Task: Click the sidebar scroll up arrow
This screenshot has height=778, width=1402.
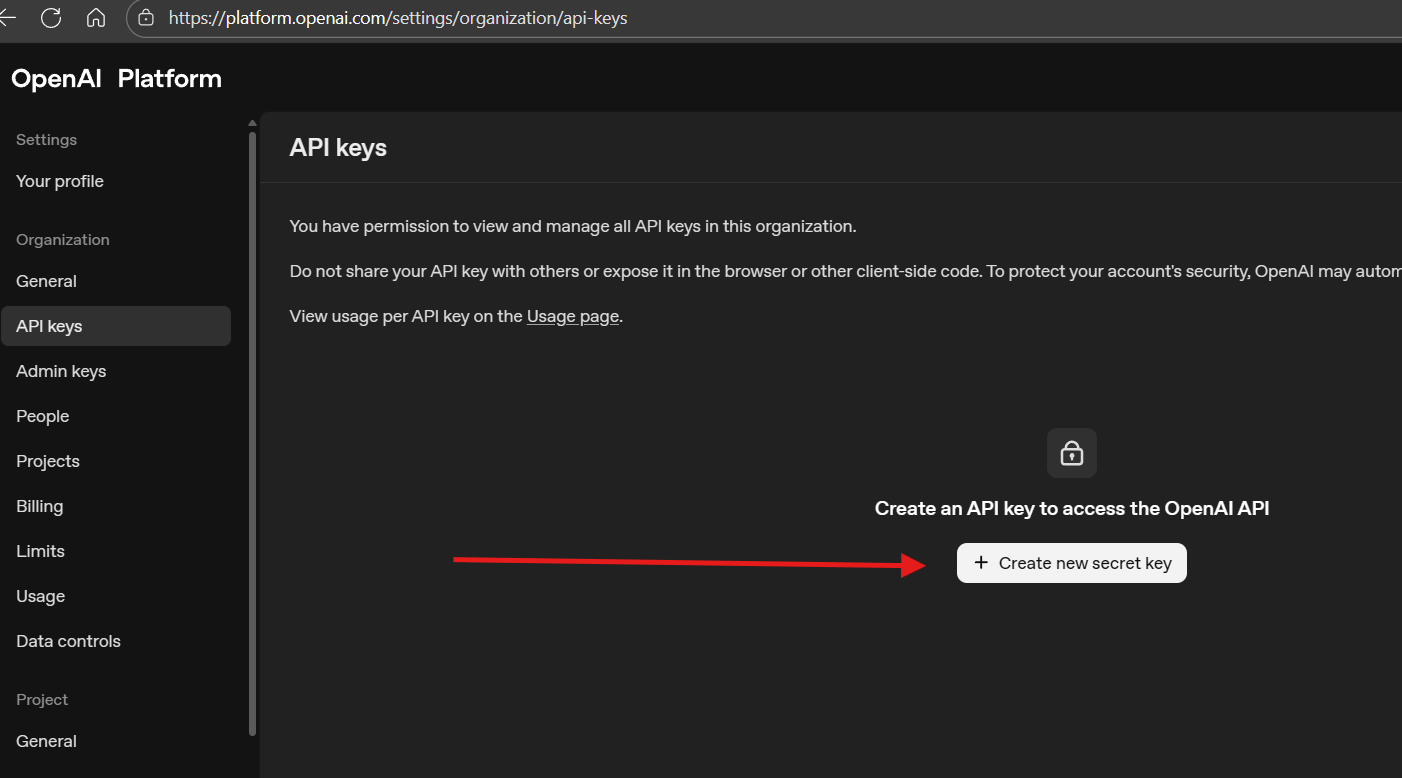Action: (x=252, y=123)
